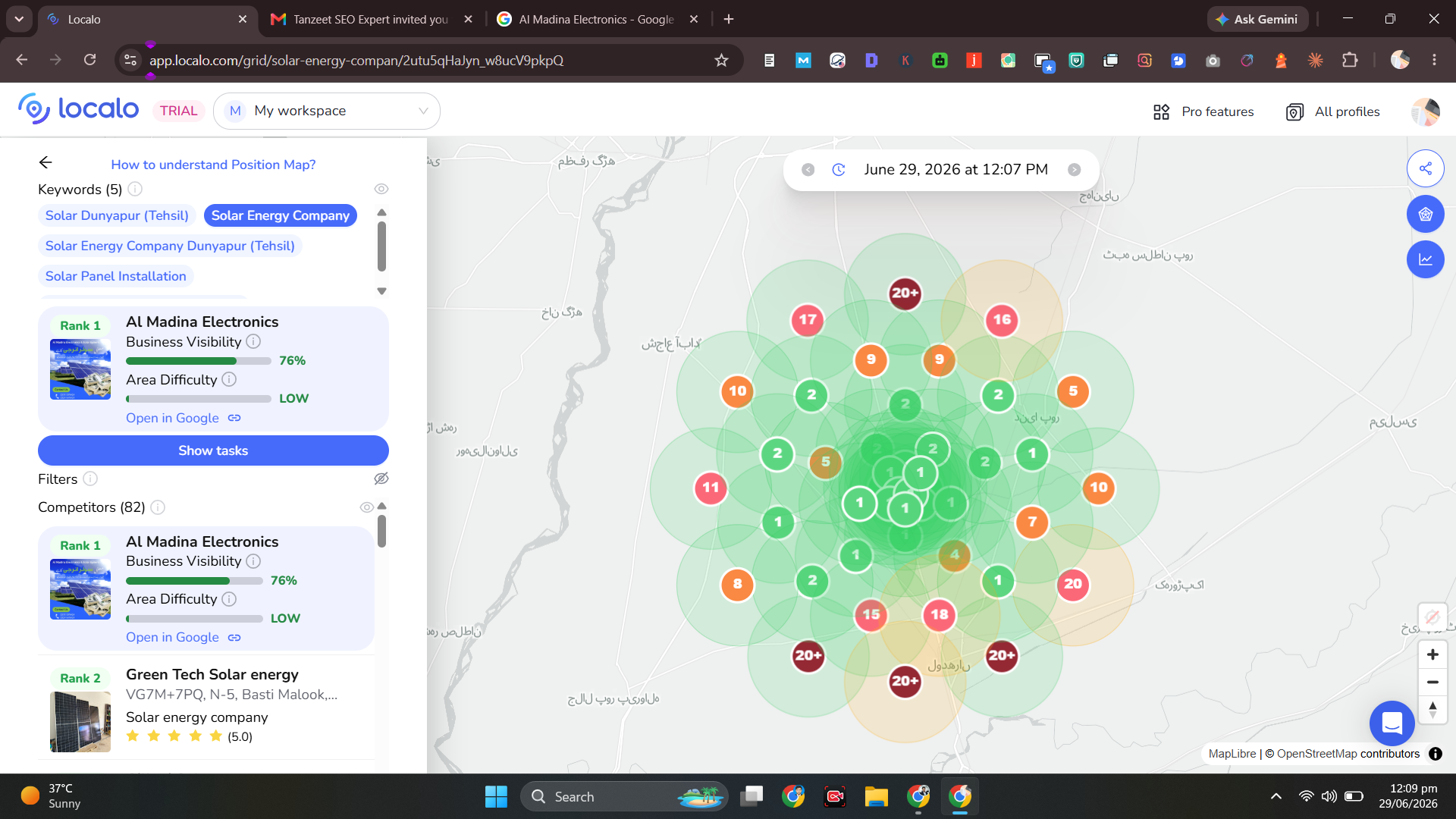Click the Localo logo
Screen dimensions: 1456x819
click(79, 110)
